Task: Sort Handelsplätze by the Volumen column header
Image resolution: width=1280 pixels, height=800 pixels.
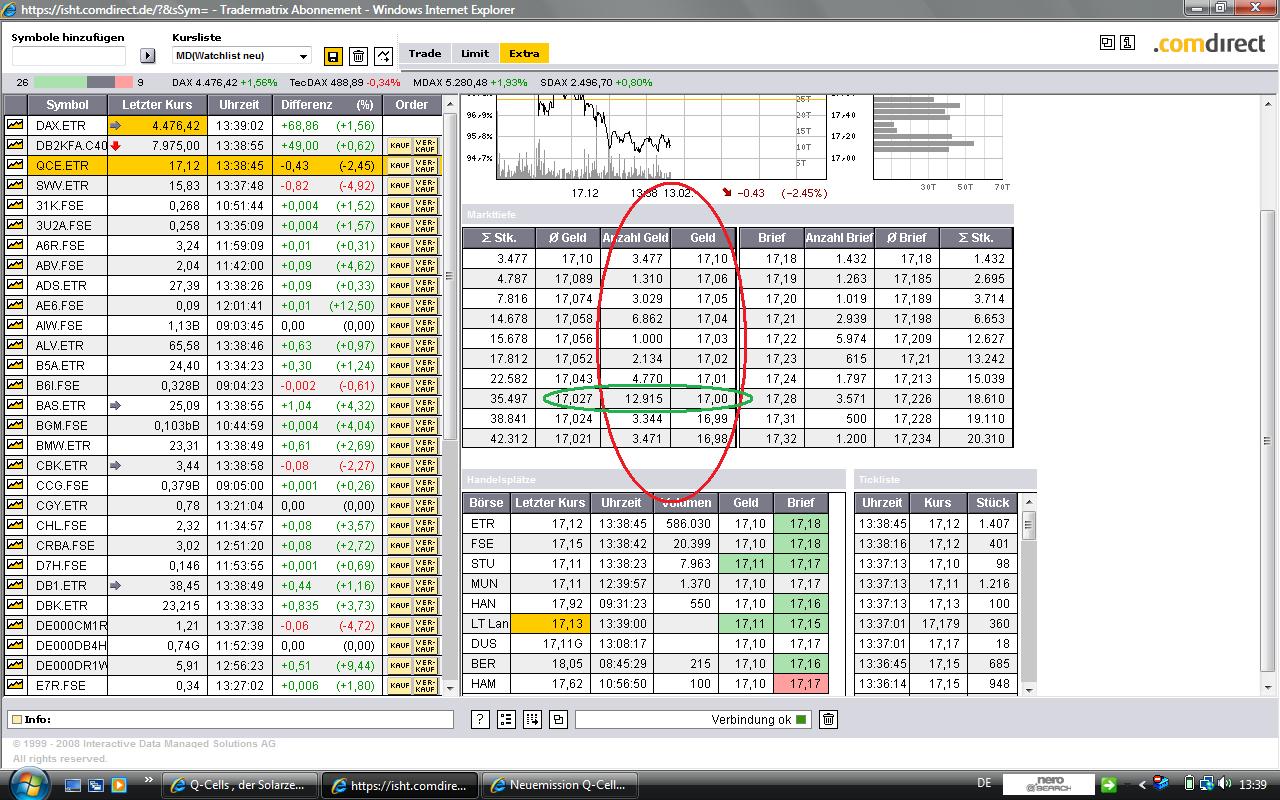Action: [x=687, y=503]
